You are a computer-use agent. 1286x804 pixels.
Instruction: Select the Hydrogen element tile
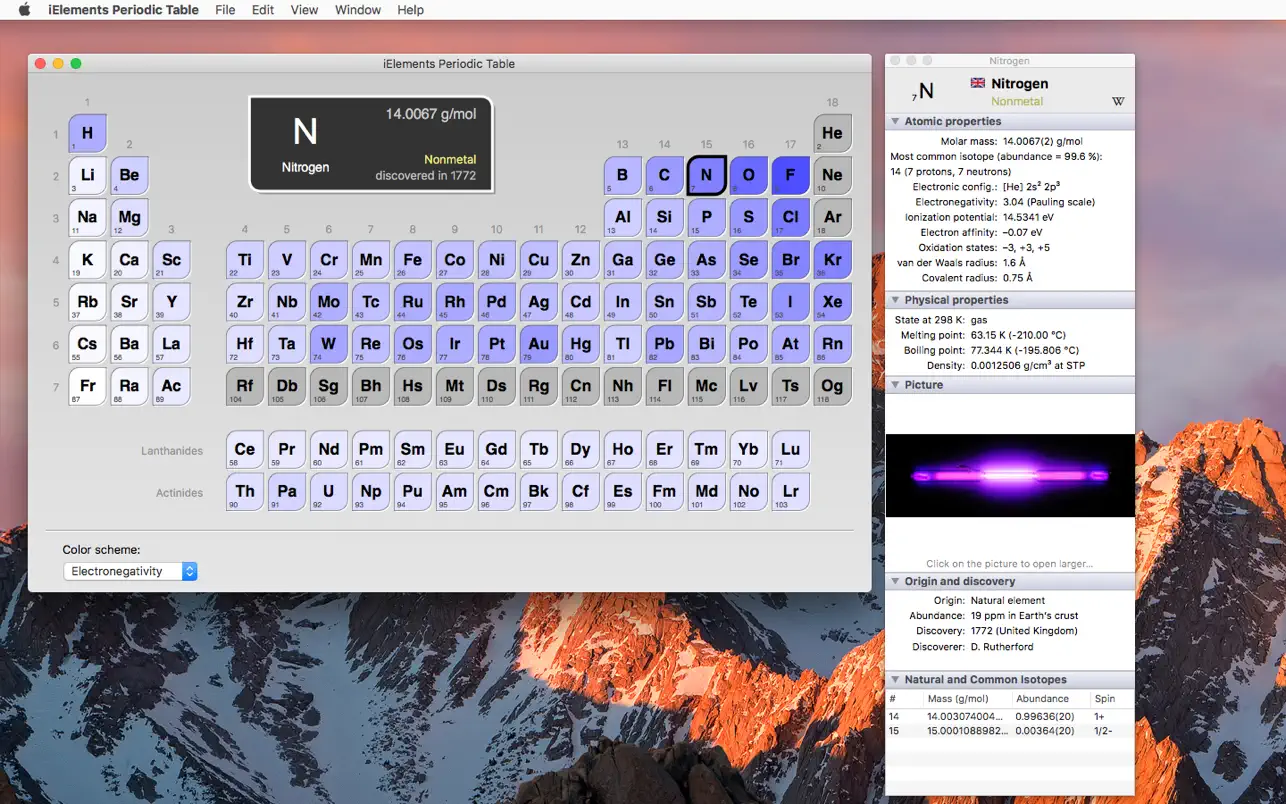pos(86,133)
